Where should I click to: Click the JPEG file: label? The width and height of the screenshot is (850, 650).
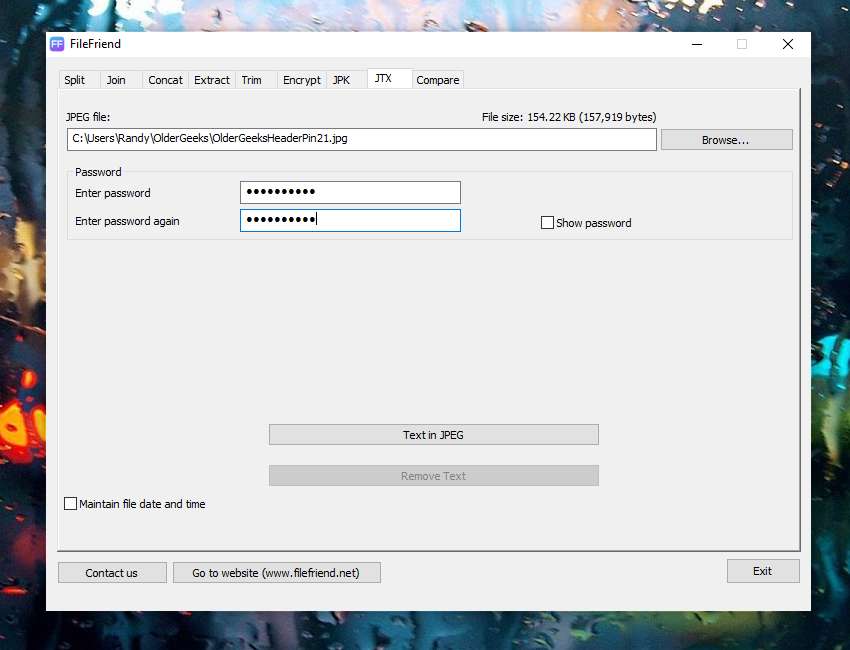click(x=88, y=117)
